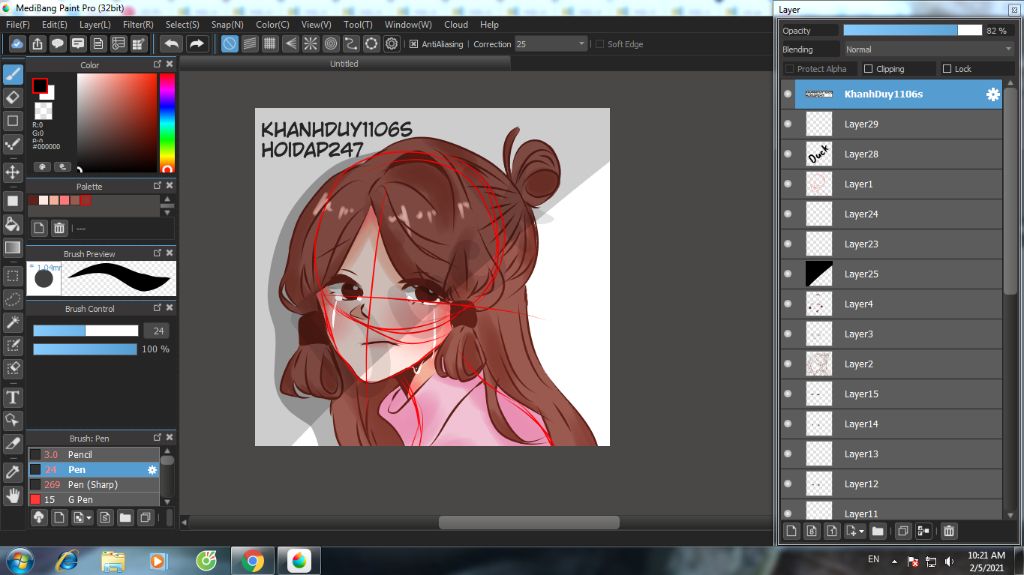The height and width of the screenshot is (575, 1024).
Task: Open the Correction value dropdown
Action: point(581,44)
